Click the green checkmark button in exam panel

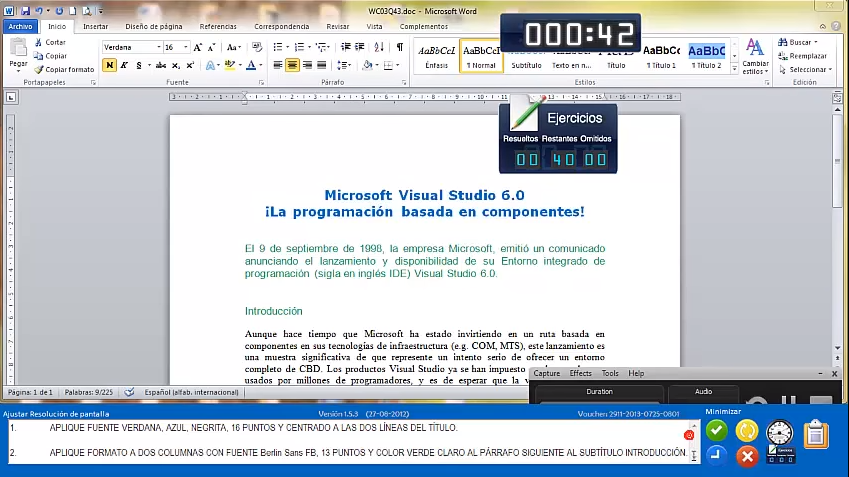(716, 431)
